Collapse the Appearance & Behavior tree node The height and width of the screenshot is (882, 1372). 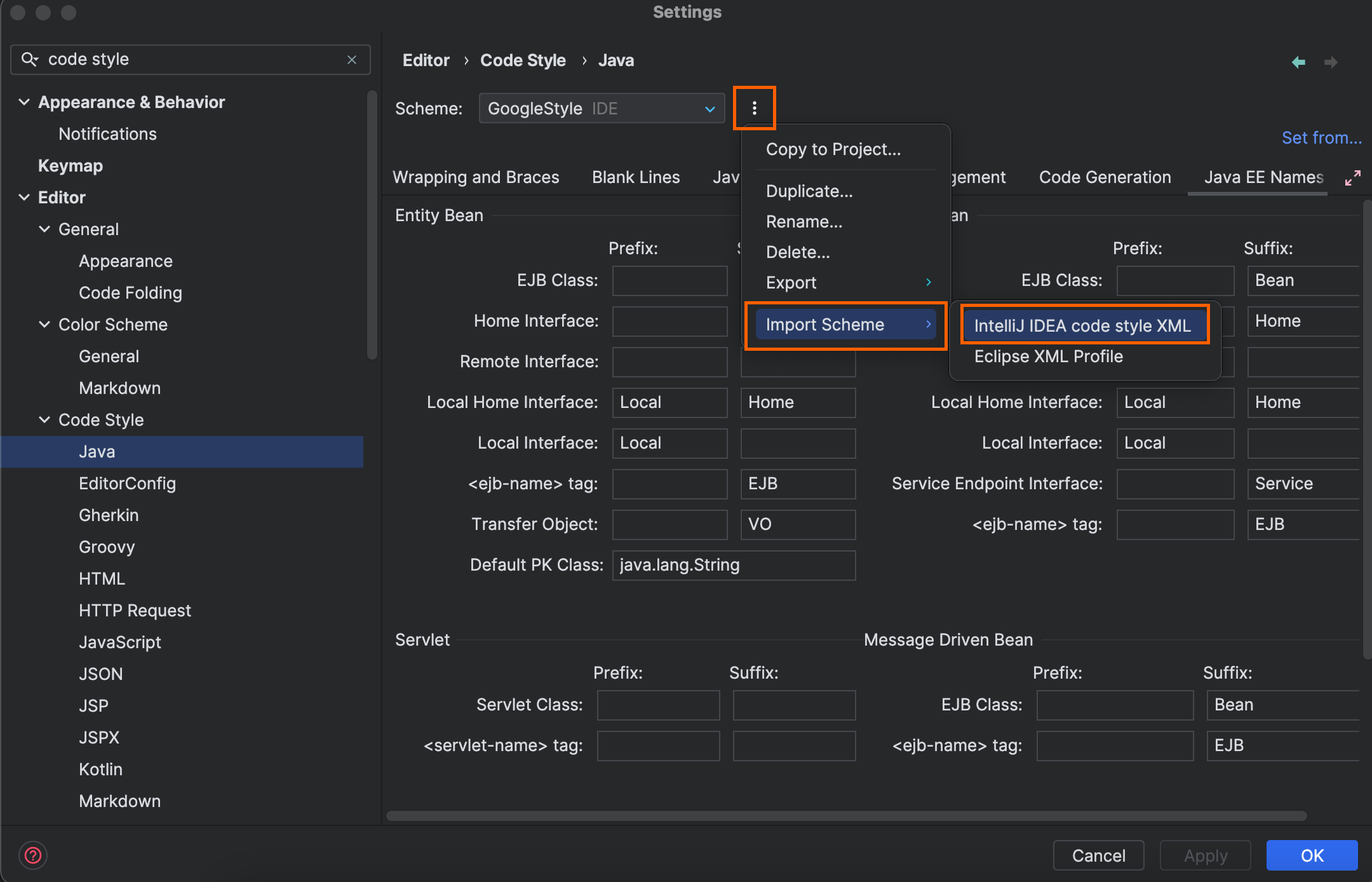pyautogui.click(x=24, y=102)
